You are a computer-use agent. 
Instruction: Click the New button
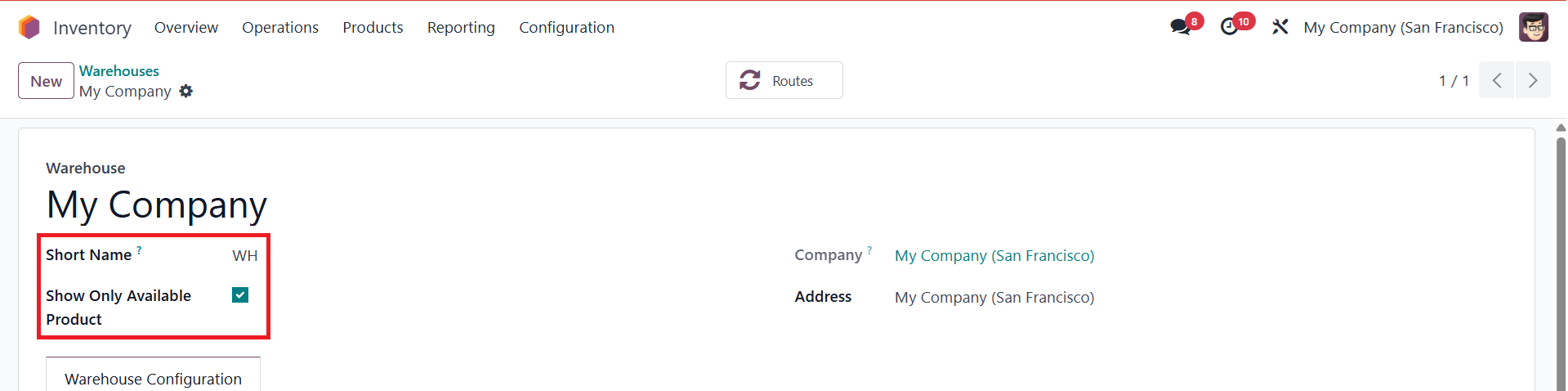coord(46,81)
